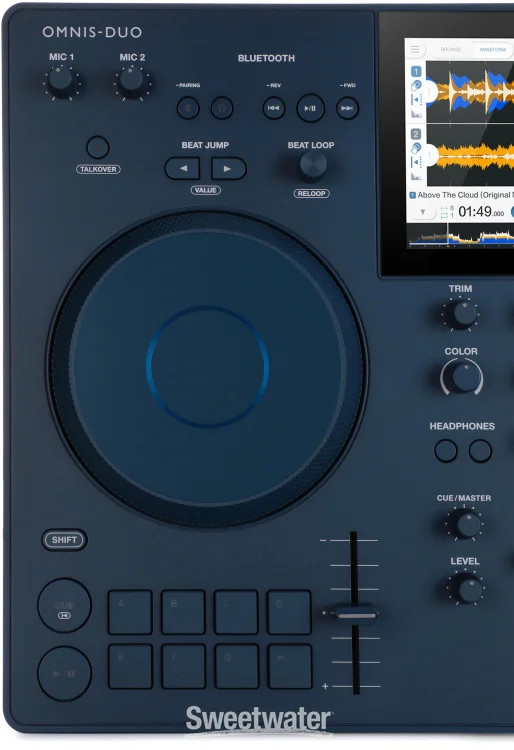This screenshot has height=750, width=514.
Task: Expand the down-arrow dropdown beside the timer
Action: 423,212
